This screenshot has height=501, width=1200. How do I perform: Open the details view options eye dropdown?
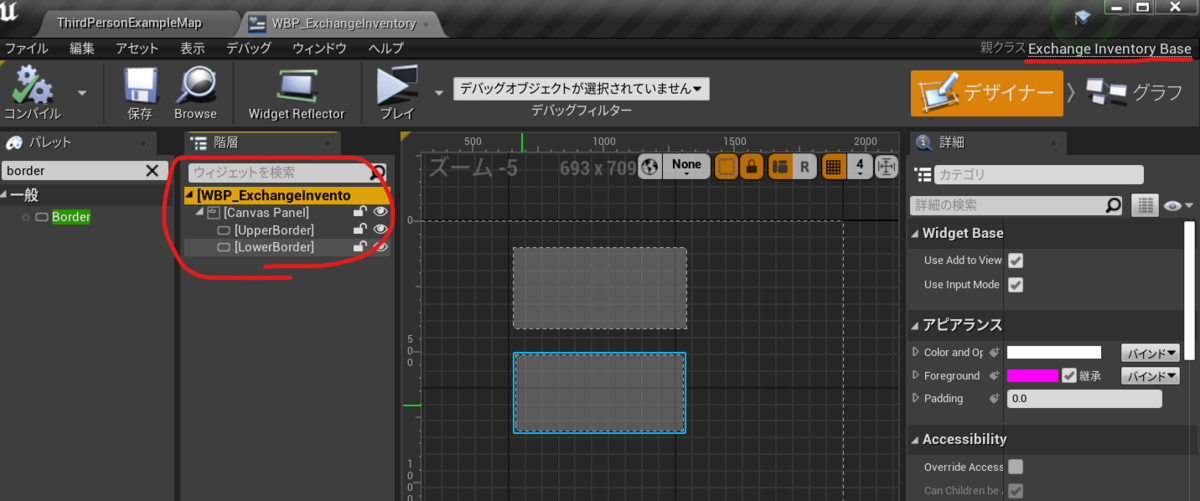(x=1179, y=206)
